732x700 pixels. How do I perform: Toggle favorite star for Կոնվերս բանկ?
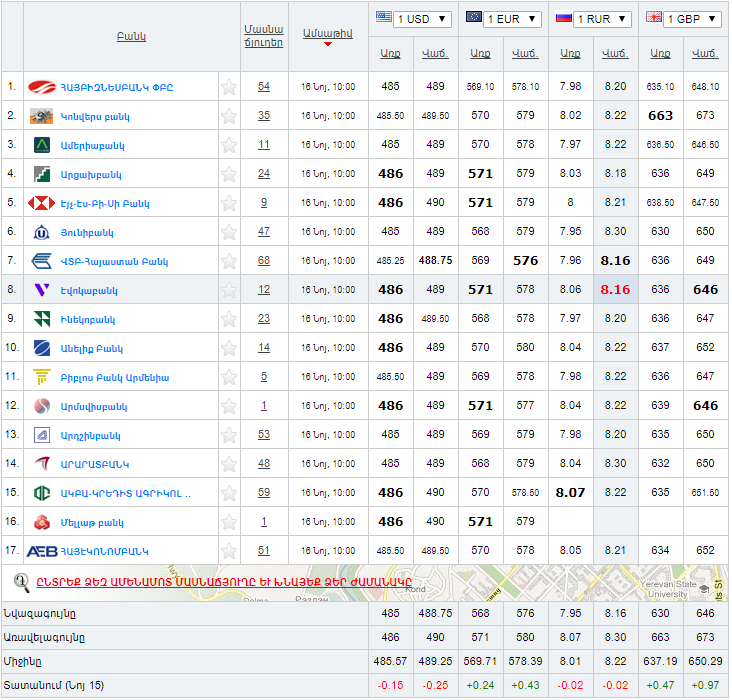pos(229,116)
